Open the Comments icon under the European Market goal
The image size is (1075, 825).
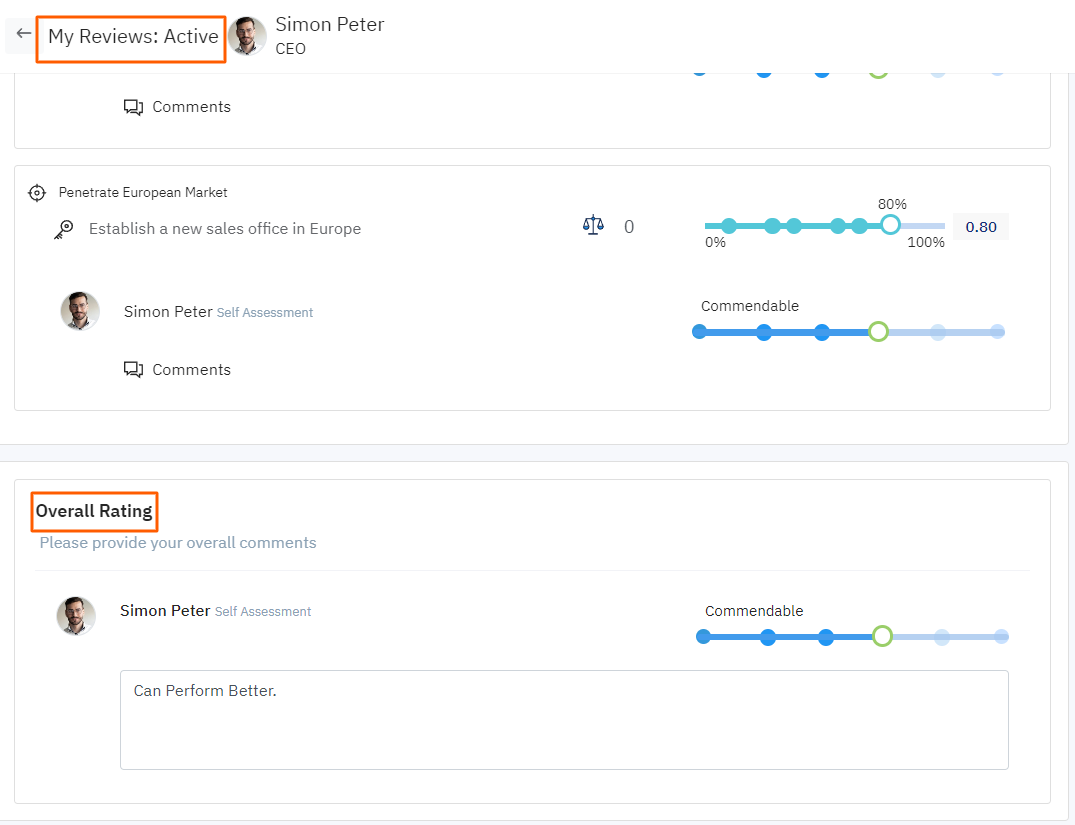click(x=133, y=370)
